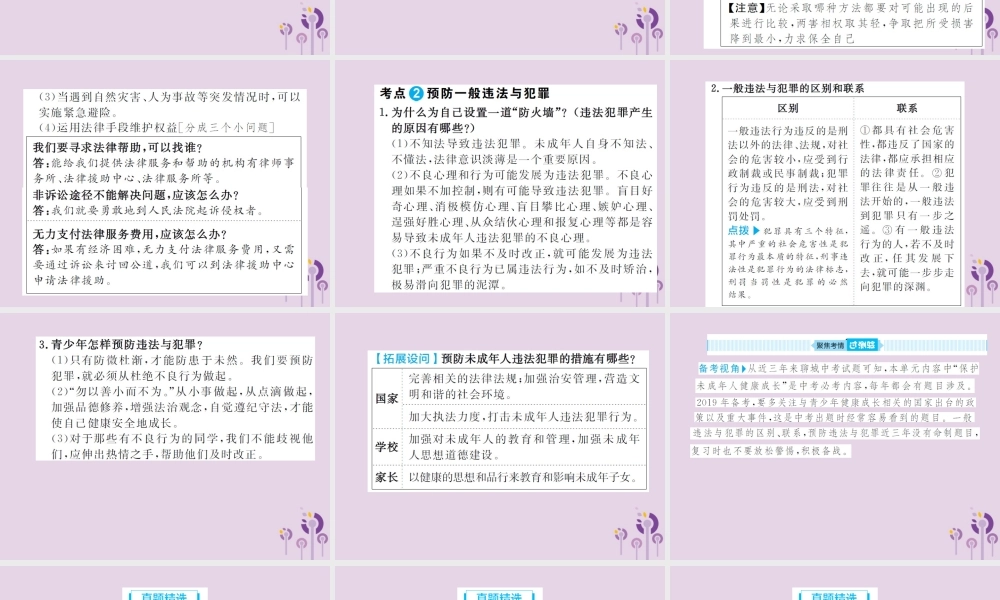Click the cell 加大执法力度,打击未成年人违法犯罪行为
The image size is (1000, 600).
[524, 417]
